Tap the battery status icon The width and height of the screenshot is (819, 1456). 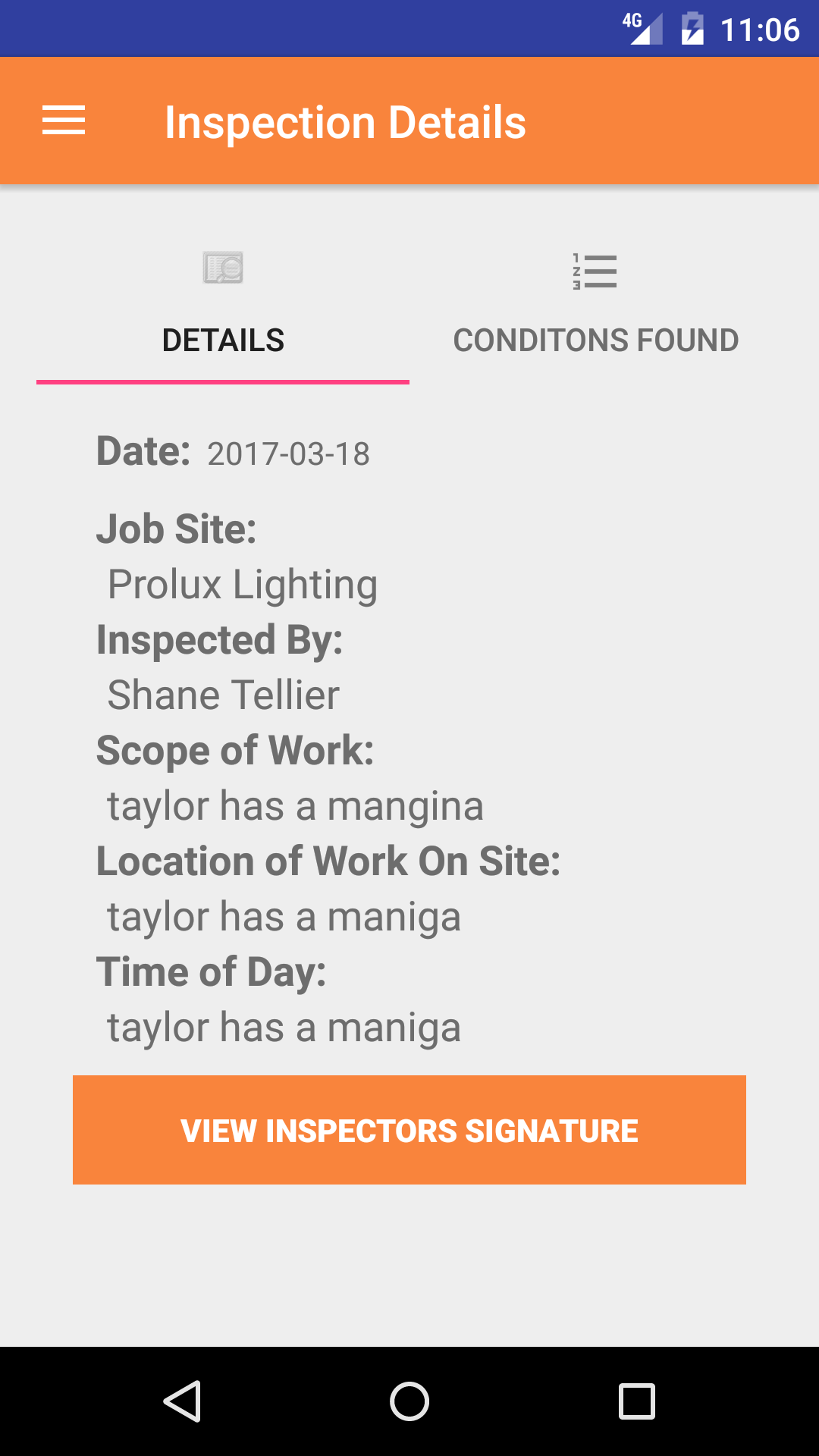(692, 30)
